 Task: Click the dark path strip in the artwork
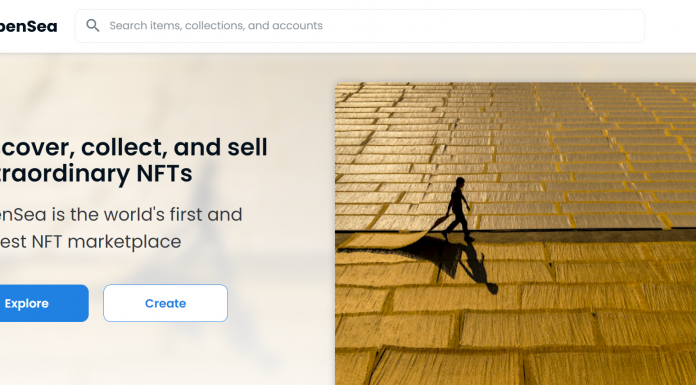coord(577,236)
